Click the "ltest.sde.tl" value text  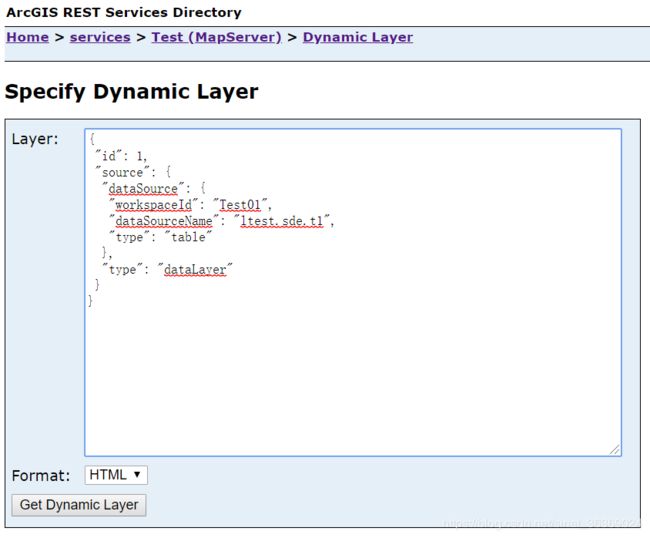(282, 221)
